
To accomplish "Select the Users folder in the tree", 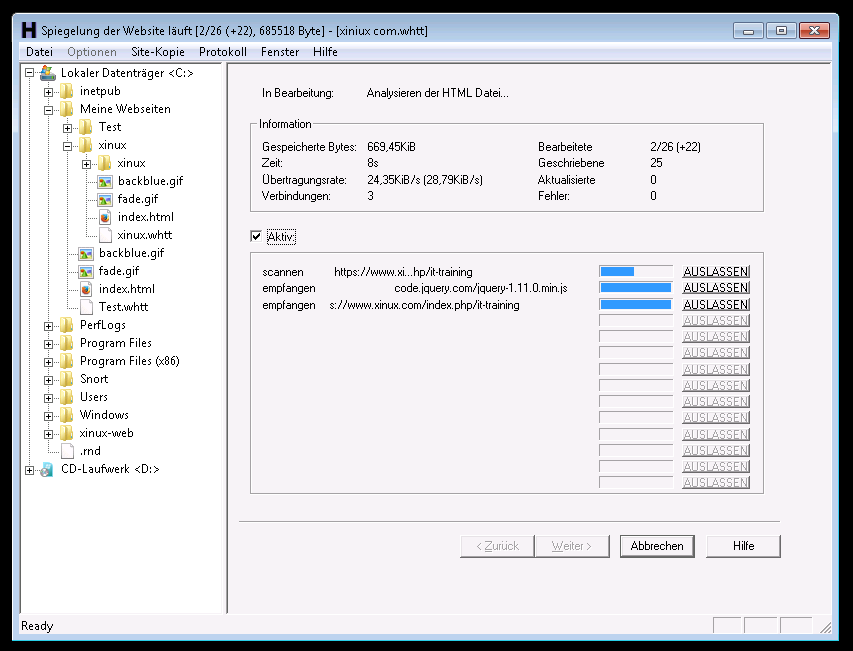I will [93, 397].
